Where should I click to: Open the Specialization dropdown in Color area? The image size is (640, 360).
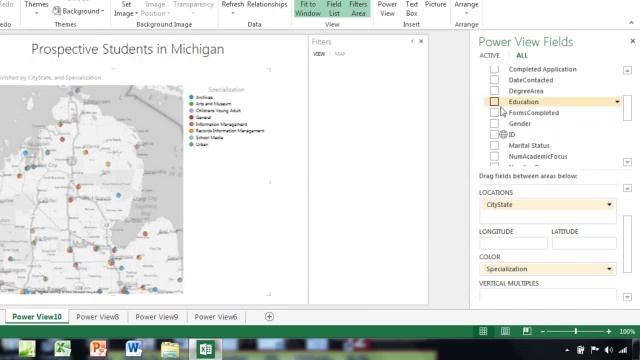[x=609, y=269]
